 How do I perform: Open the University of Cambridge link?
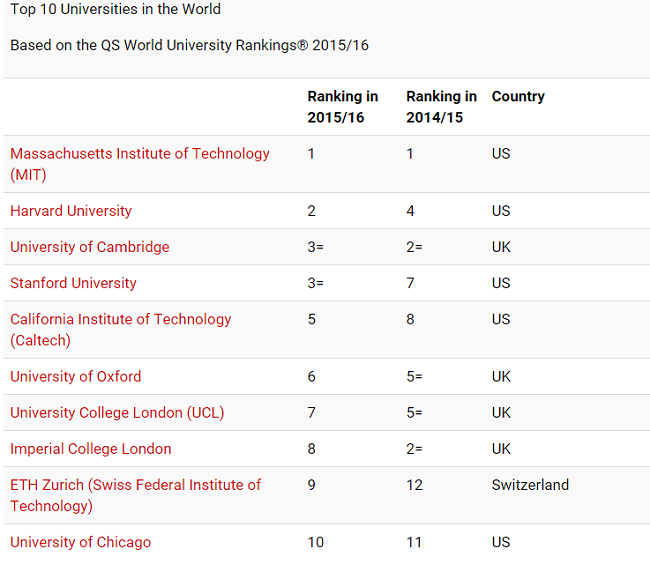[x=90, y=247]
